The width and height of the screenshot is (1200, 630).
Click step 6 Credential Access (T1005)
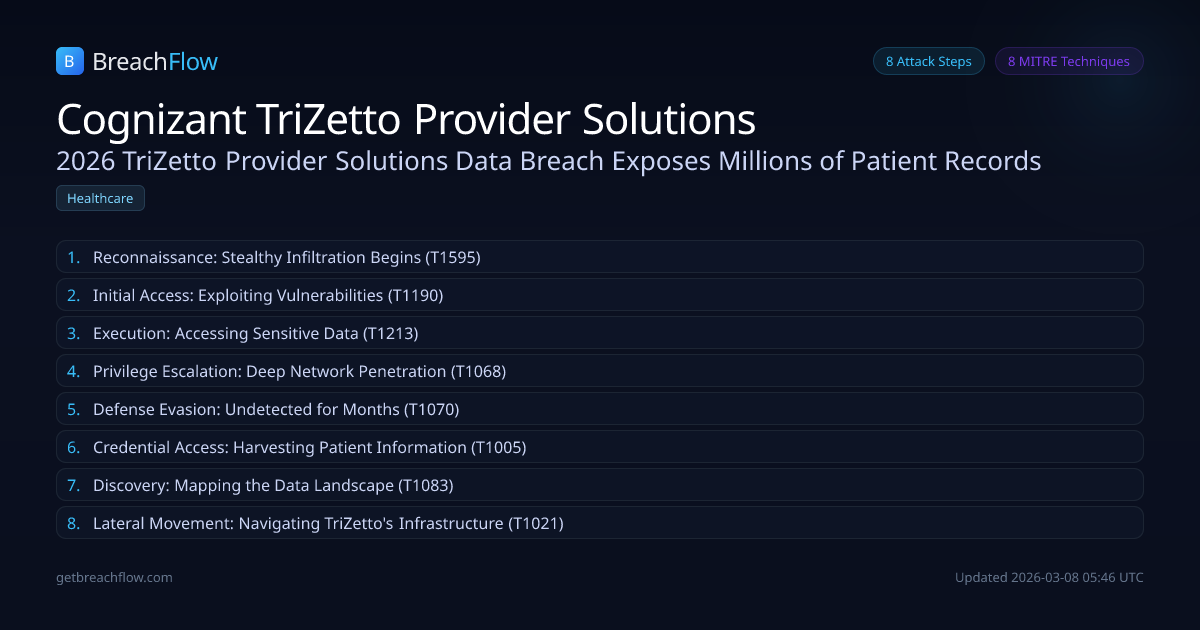pos(310,447)
